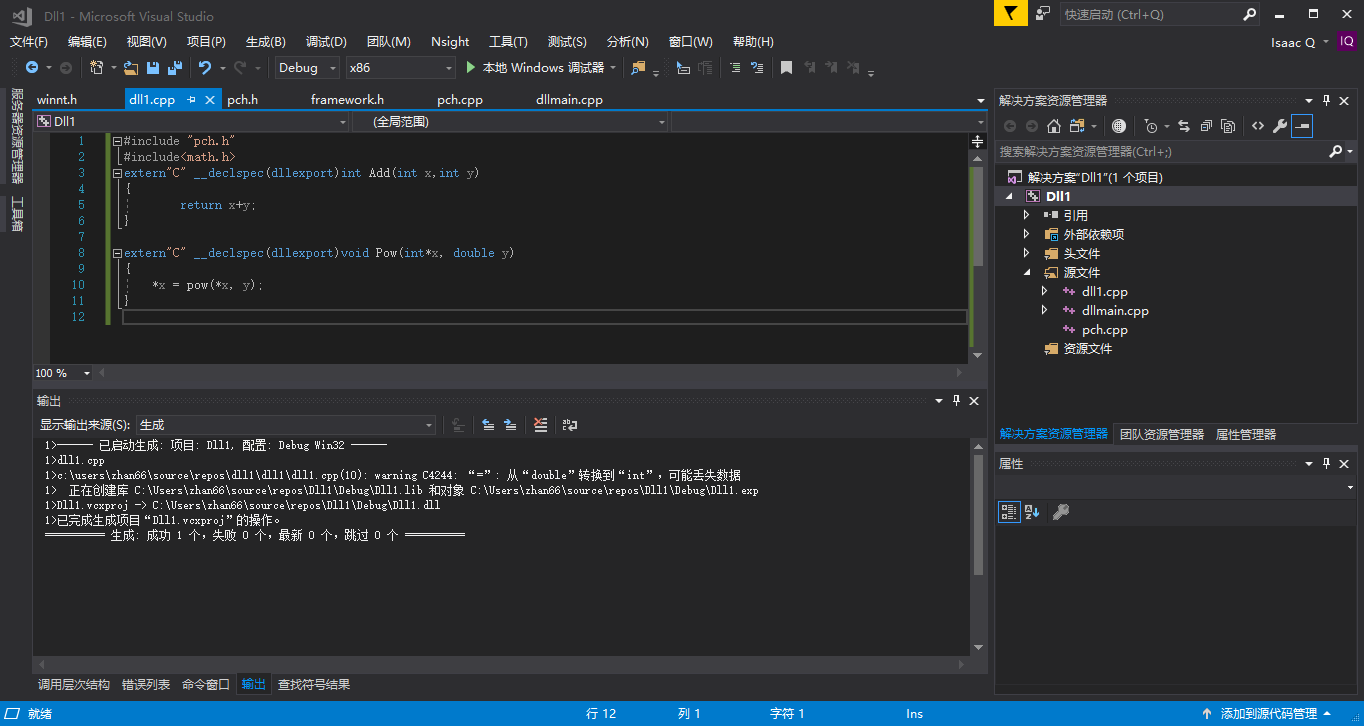
Task: Collapse All nodes in Solution Explorer
Action: click(x=1206, y=126)
